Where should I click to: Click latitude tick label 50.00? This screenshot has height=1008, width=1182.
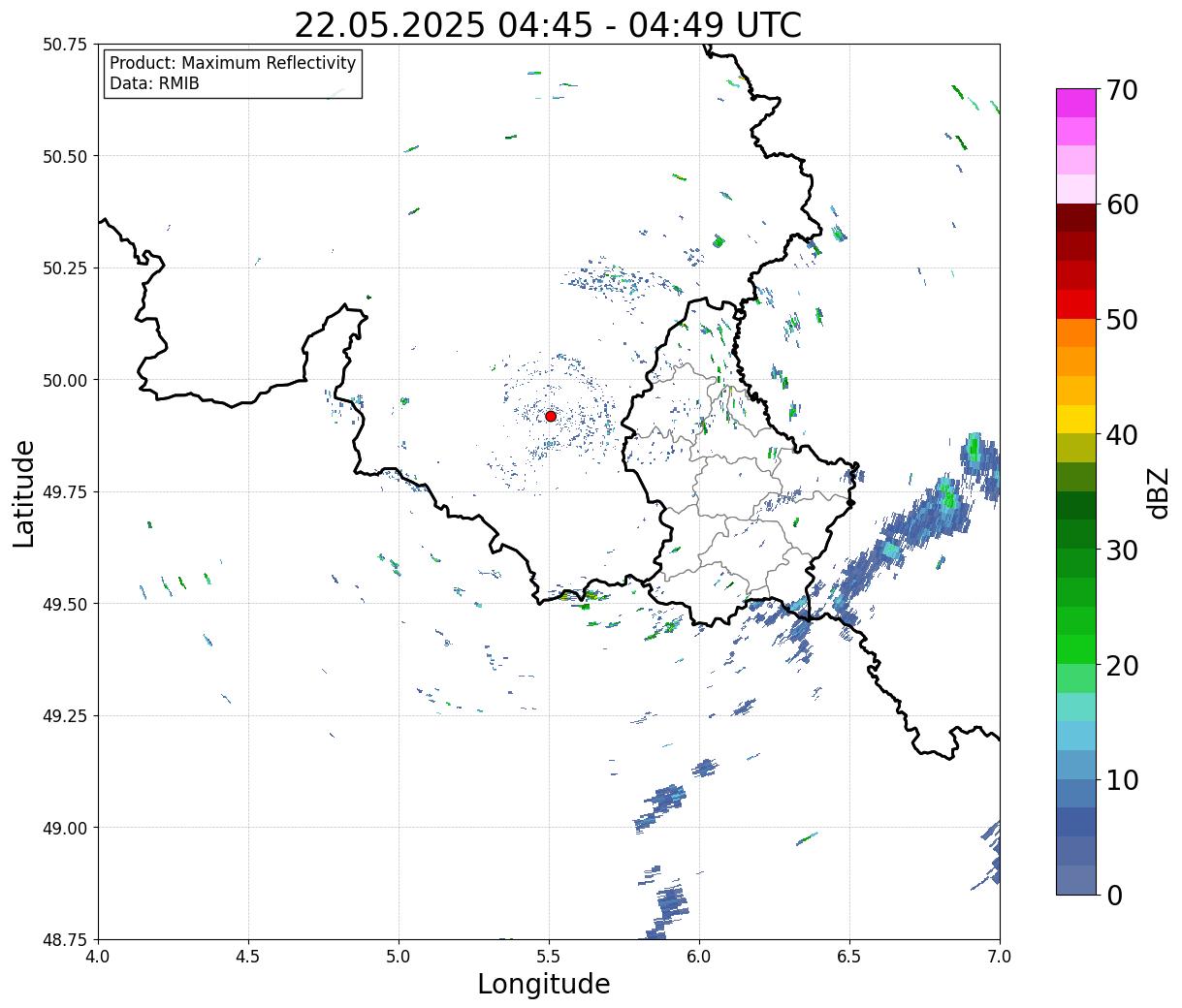[x=65, y=380]
